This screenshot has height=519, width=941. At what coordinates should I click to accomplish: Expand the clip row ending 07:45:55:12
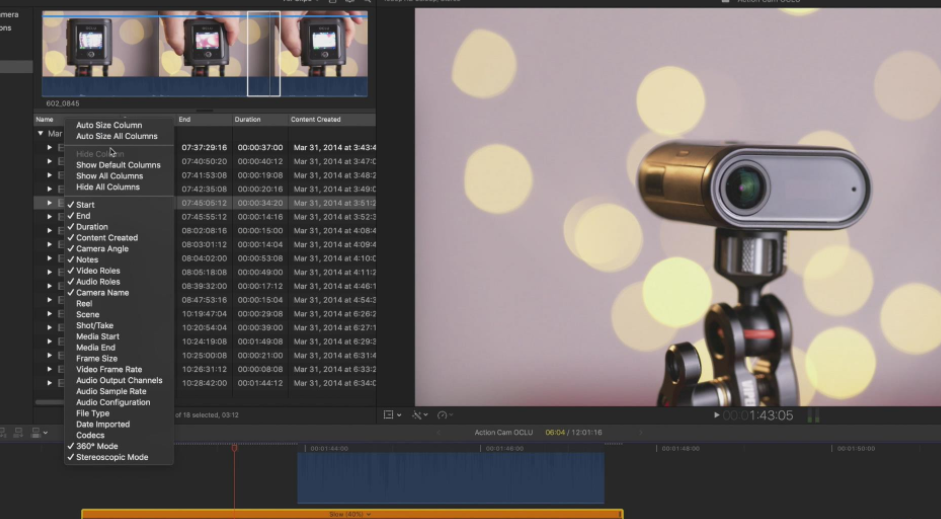(x=50, y=217)
